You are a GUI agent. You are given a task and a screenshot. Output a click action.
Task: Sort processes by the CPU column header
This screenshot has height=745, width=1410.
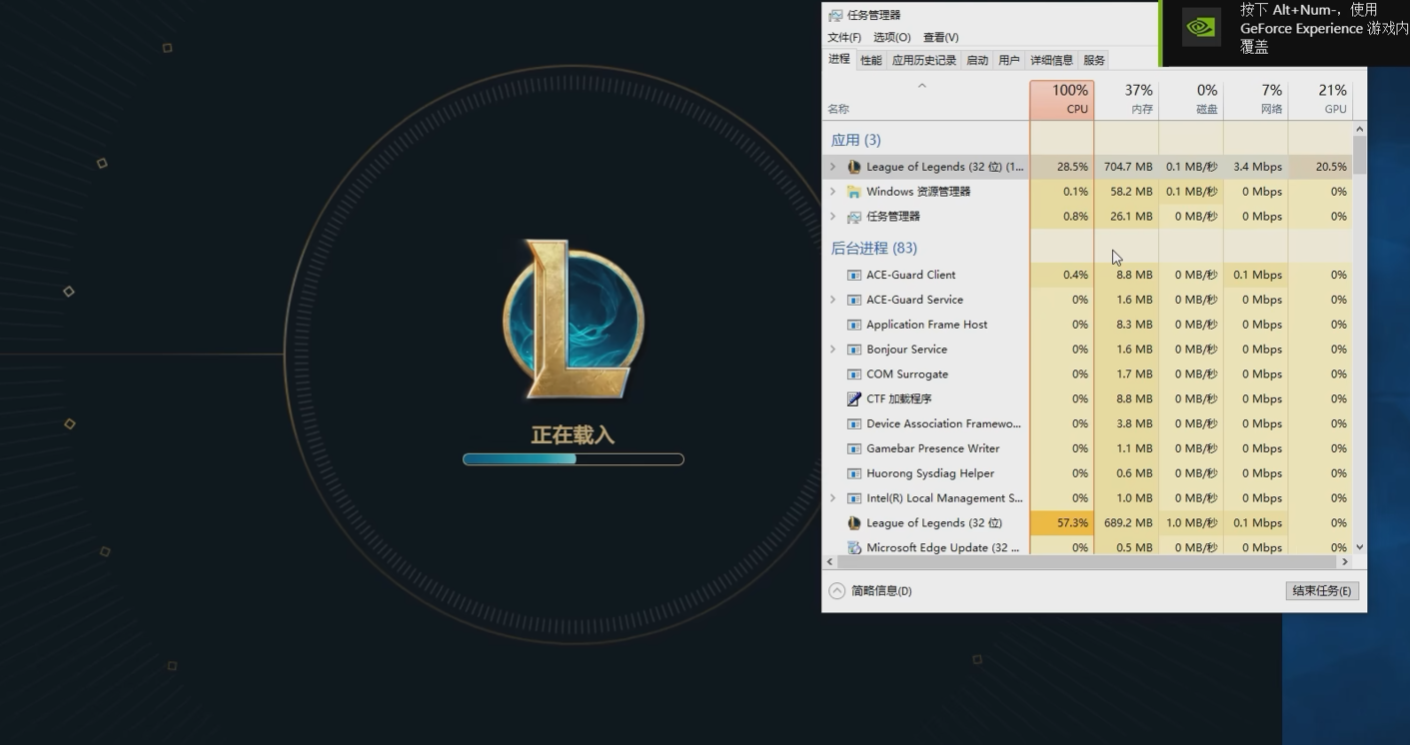(x=1062, y=99)
